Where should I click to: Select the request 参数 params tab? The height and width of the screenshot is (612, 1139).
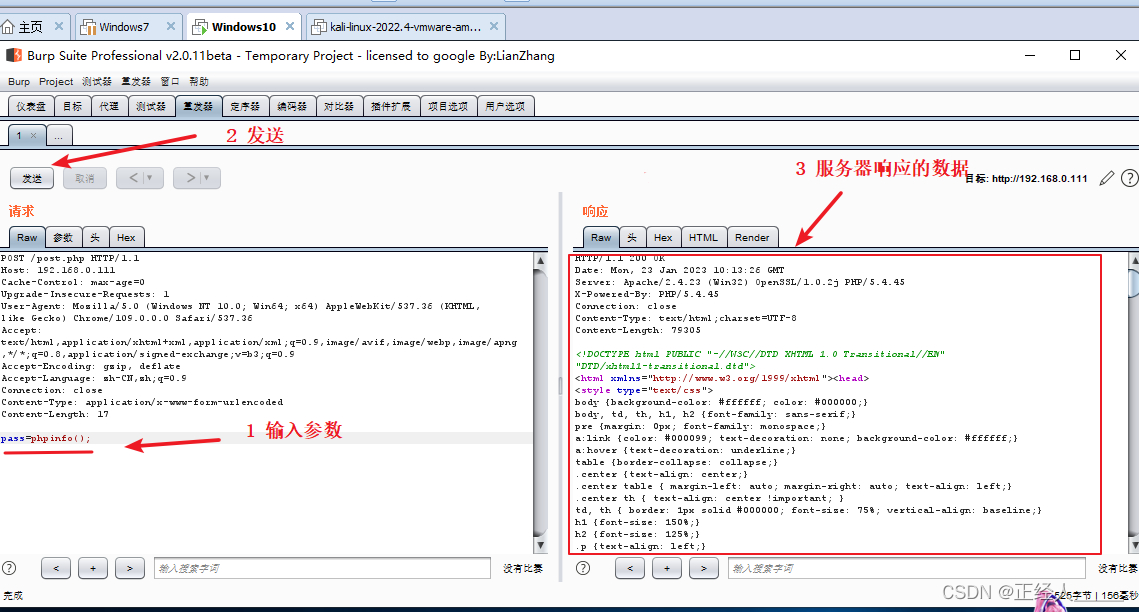click(x=63, y=237)
